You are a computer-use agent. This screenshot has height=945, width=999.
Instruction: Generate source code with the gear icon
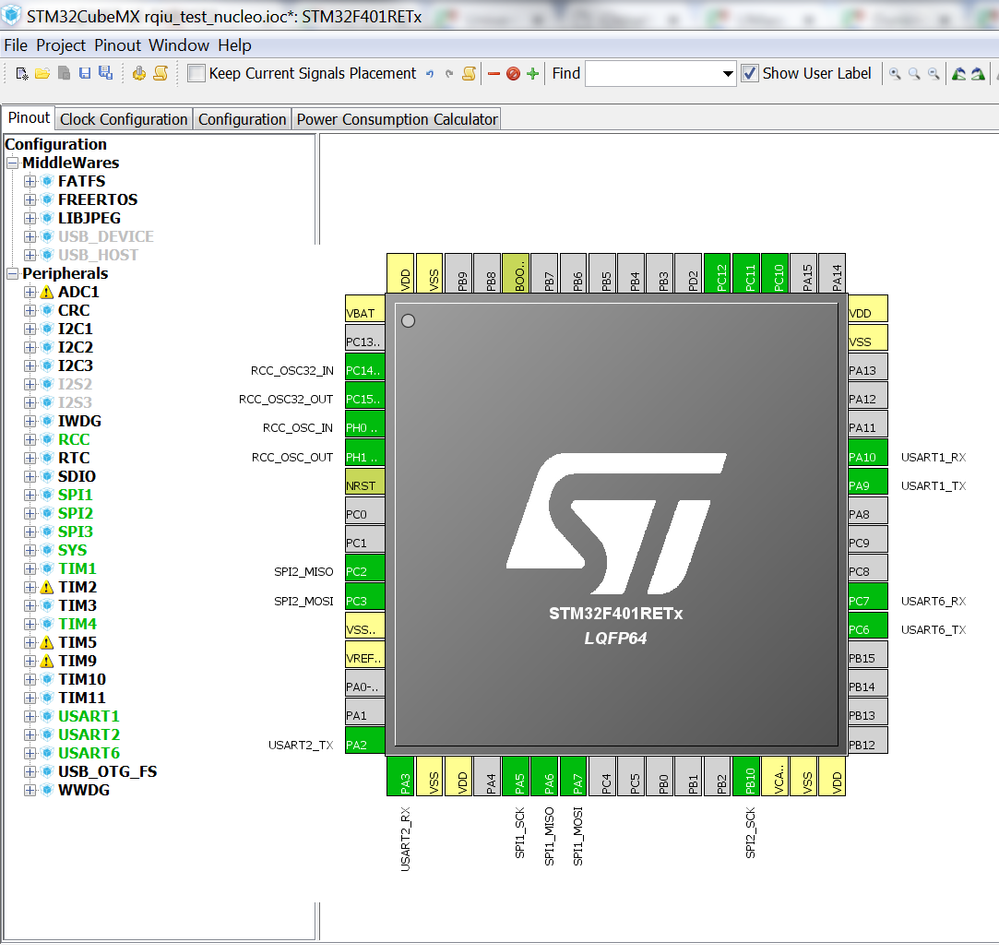(138, 74)
